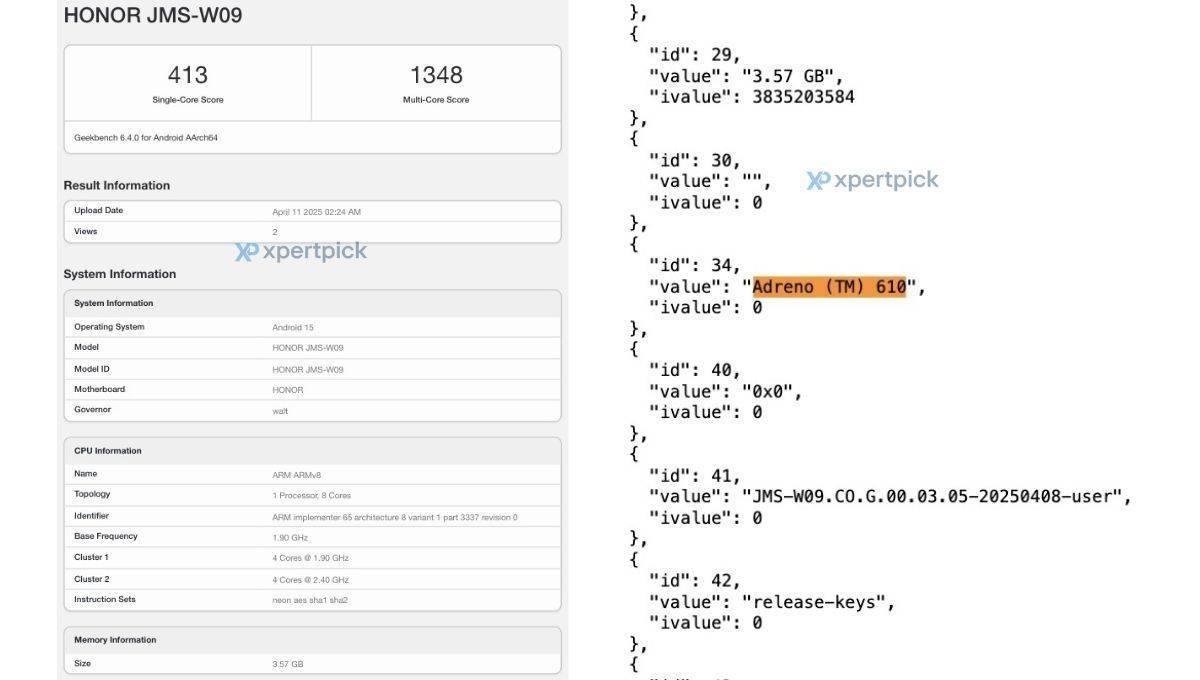
Task: Click Geekbench 6.4.0 for Android AArch64 text
Action: [x=146, y=138]
